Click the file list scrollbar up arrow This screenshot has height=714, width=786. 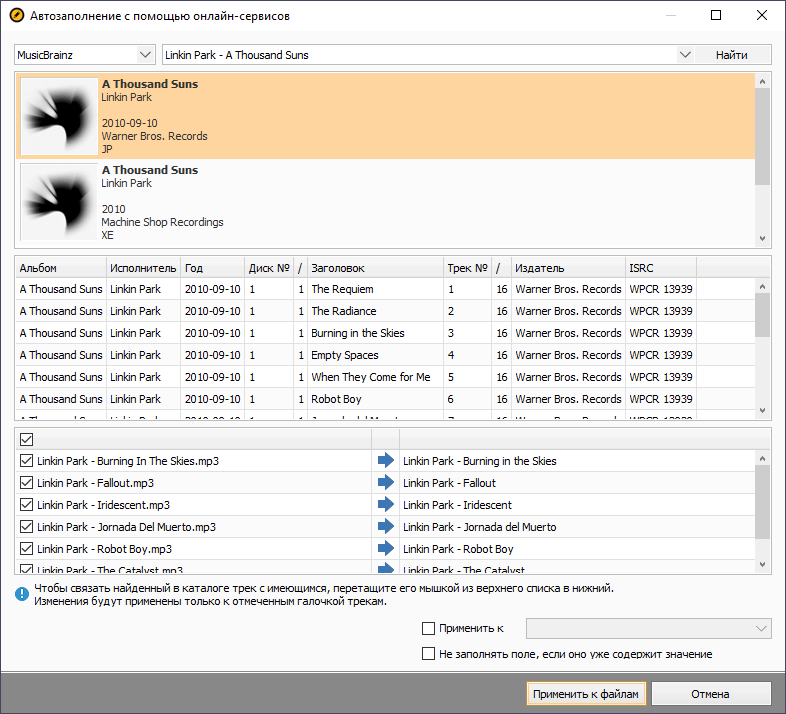(x=762, y=458)
